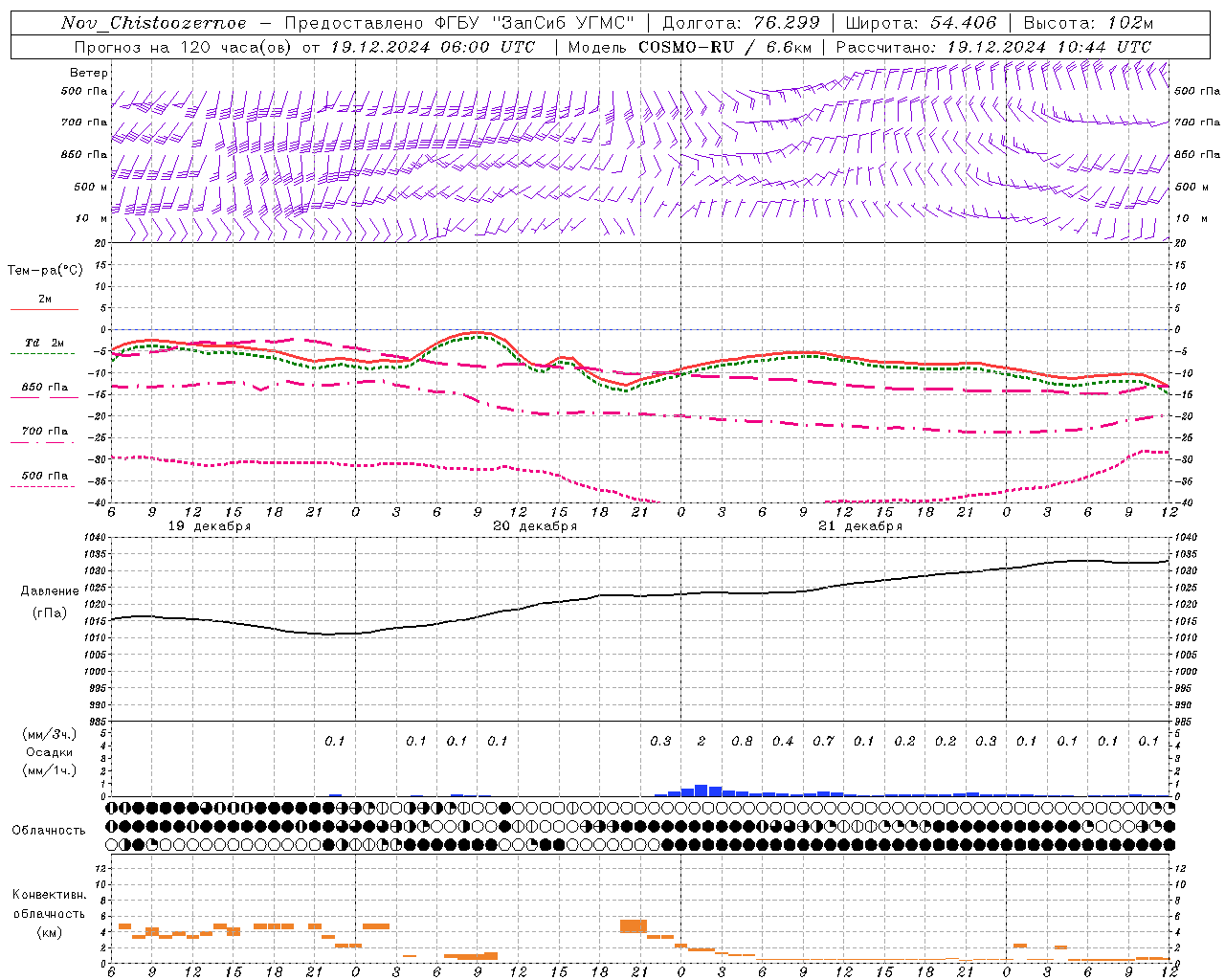Click the station name Nov_Chistoozernoe in header
Image resolution: width=1225 pixels, height=980 pixels.
[x=153, y=23]
